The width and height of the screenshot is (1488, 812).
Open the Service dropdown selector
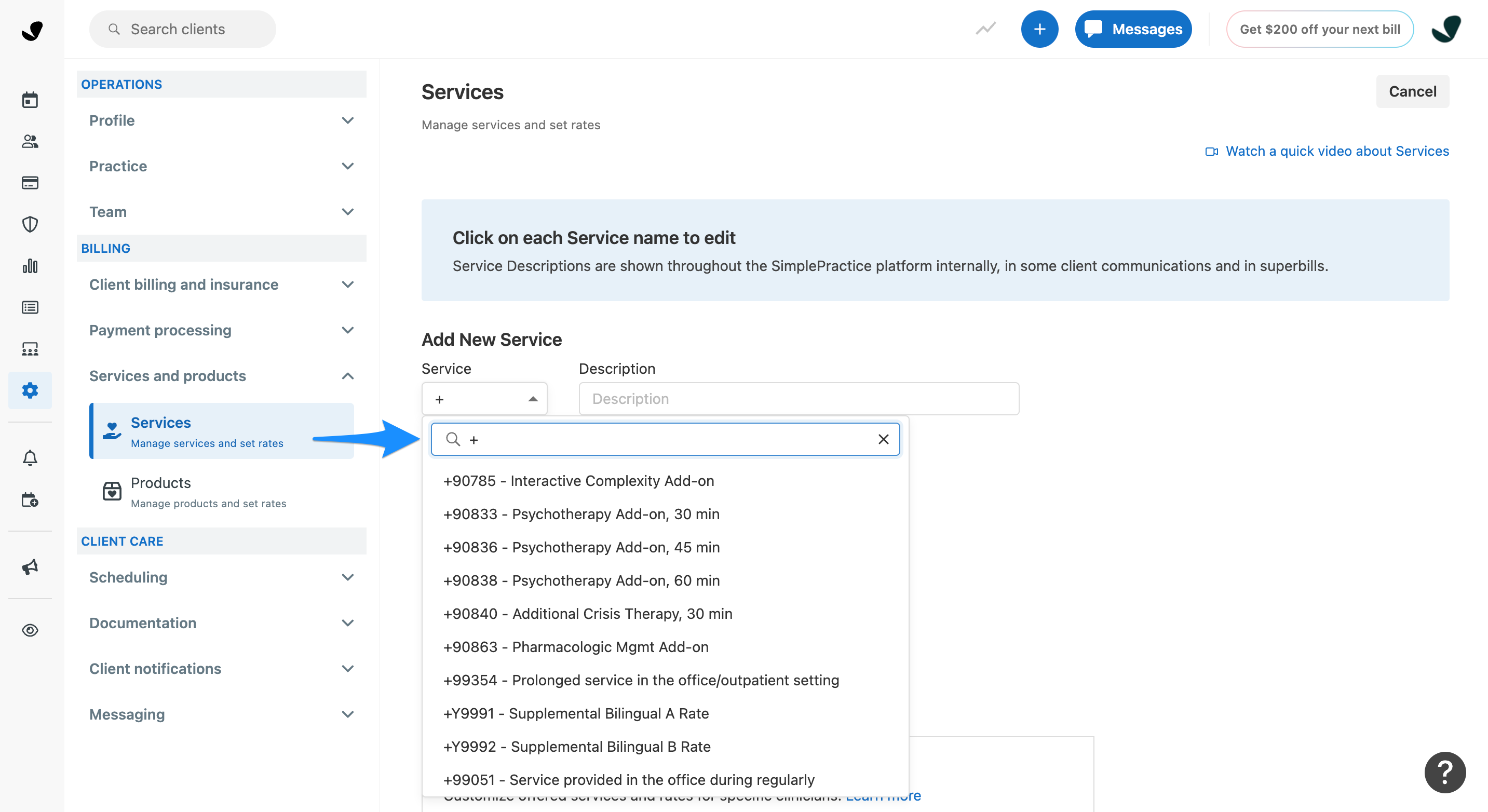pos(483,399)
